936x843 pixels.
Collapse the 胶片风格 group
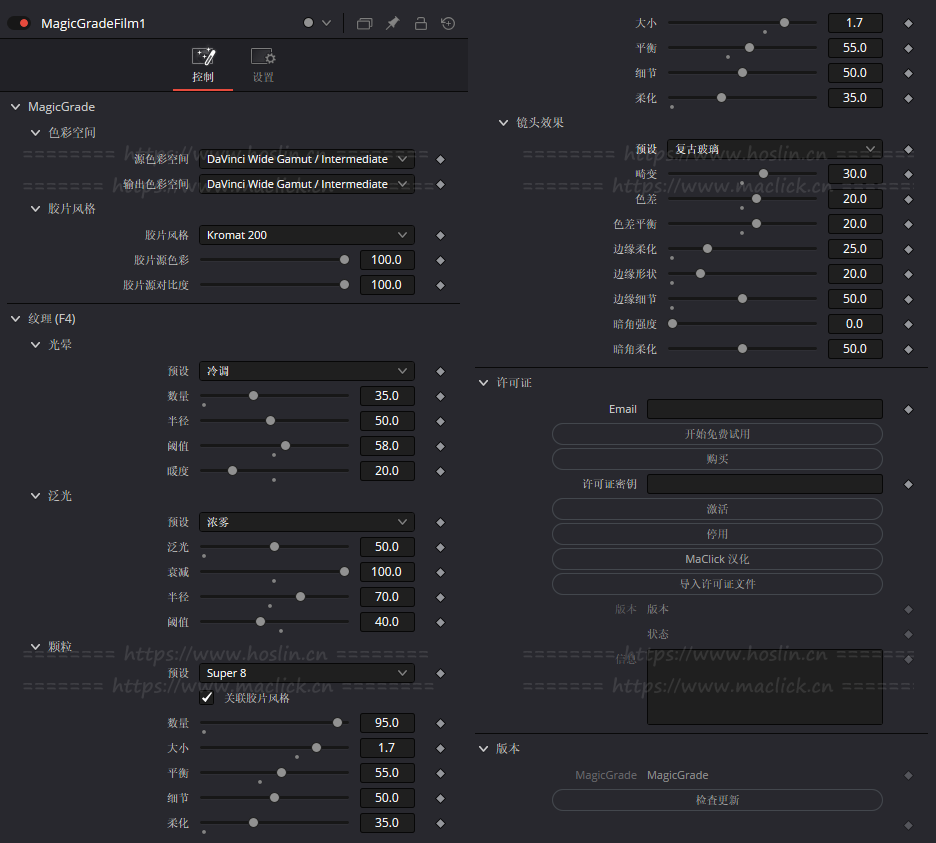(35, 208)
